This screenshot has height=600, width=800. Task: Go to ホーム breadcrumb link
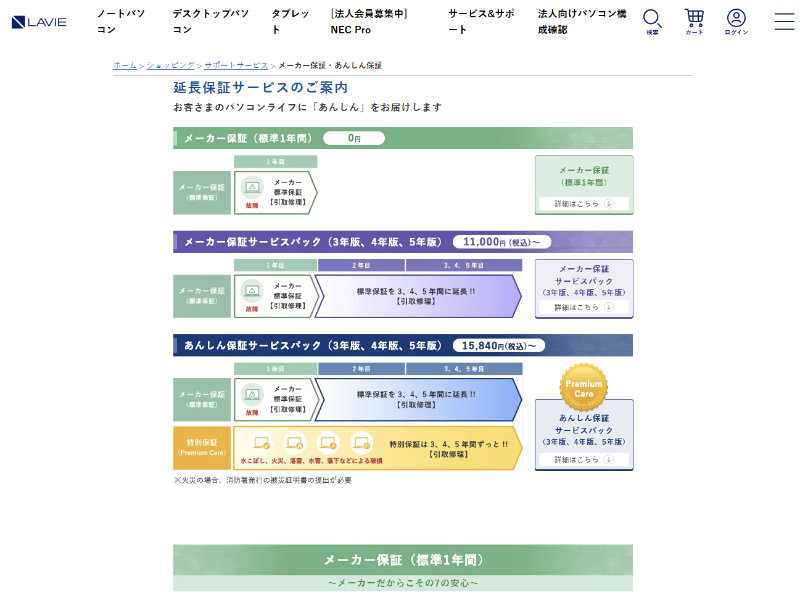point(124,65)
